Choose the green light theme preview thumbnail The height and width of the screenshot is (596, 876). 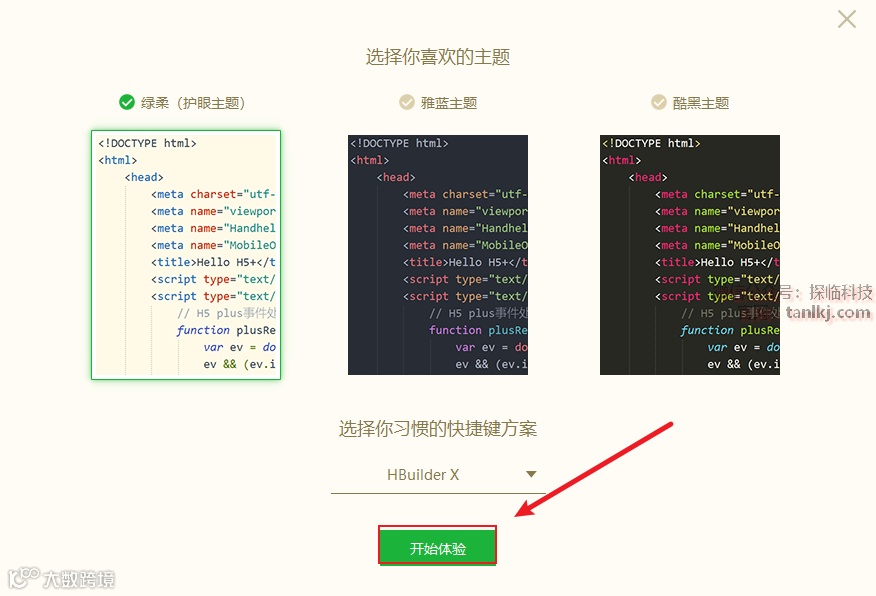(x=186, y=255)
